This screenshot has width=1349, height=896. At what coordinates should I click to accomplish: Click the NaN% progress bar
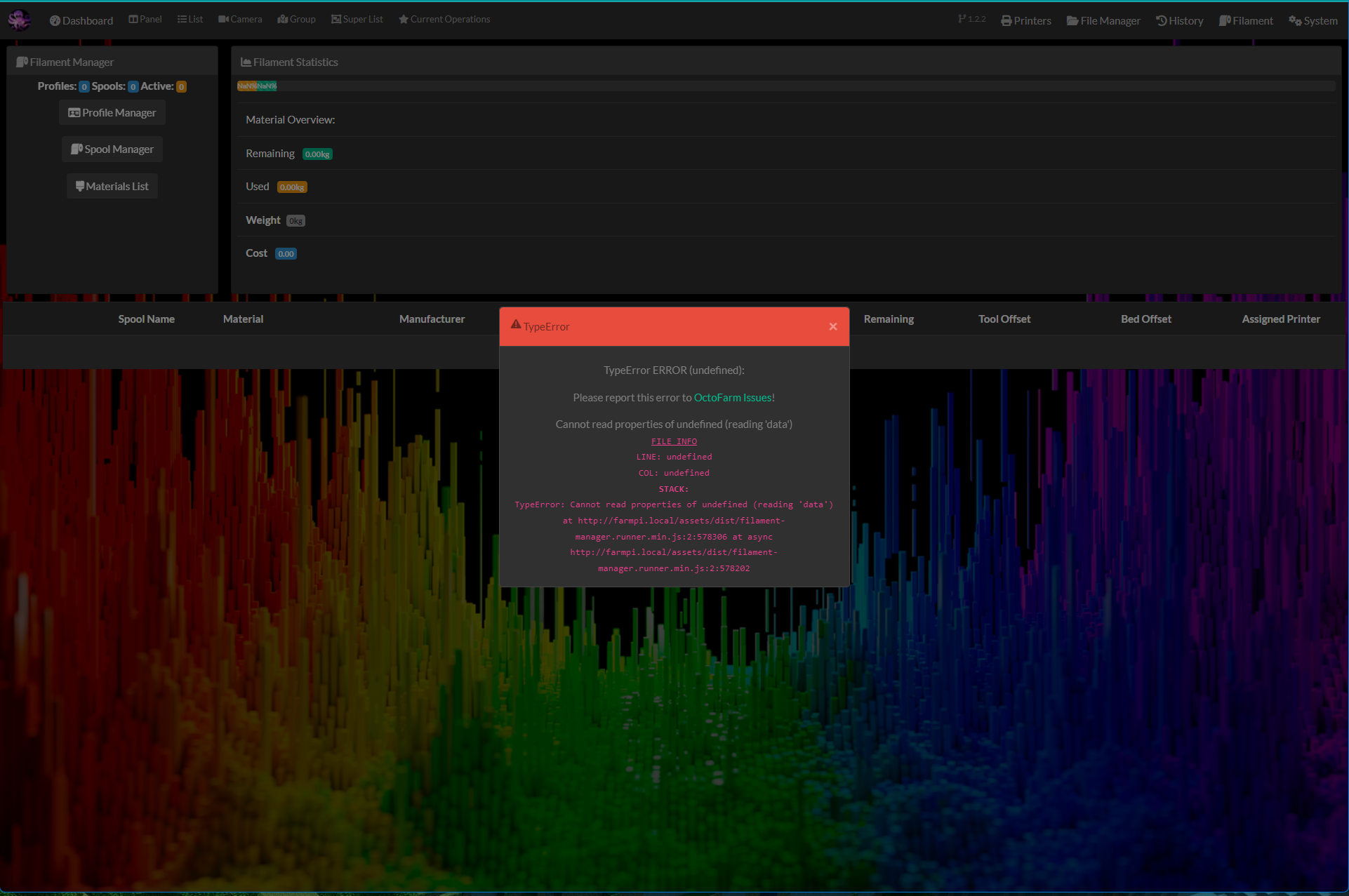(257, 86)
